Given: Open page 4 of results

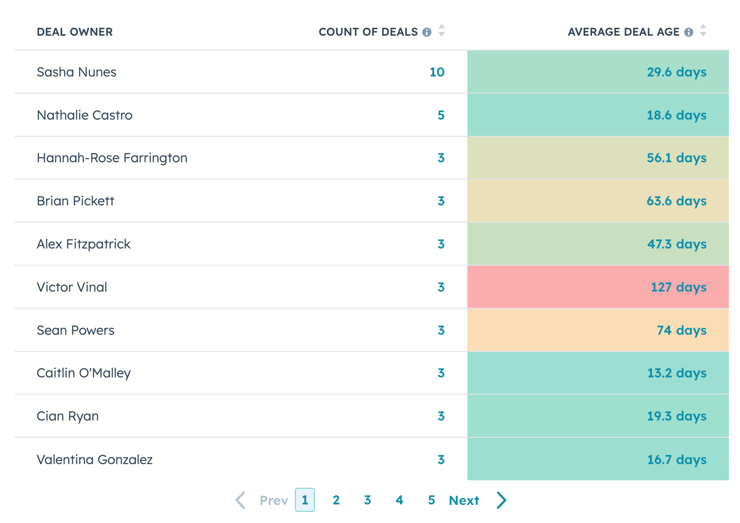Looking at the screenshot, I should [399, 500].
